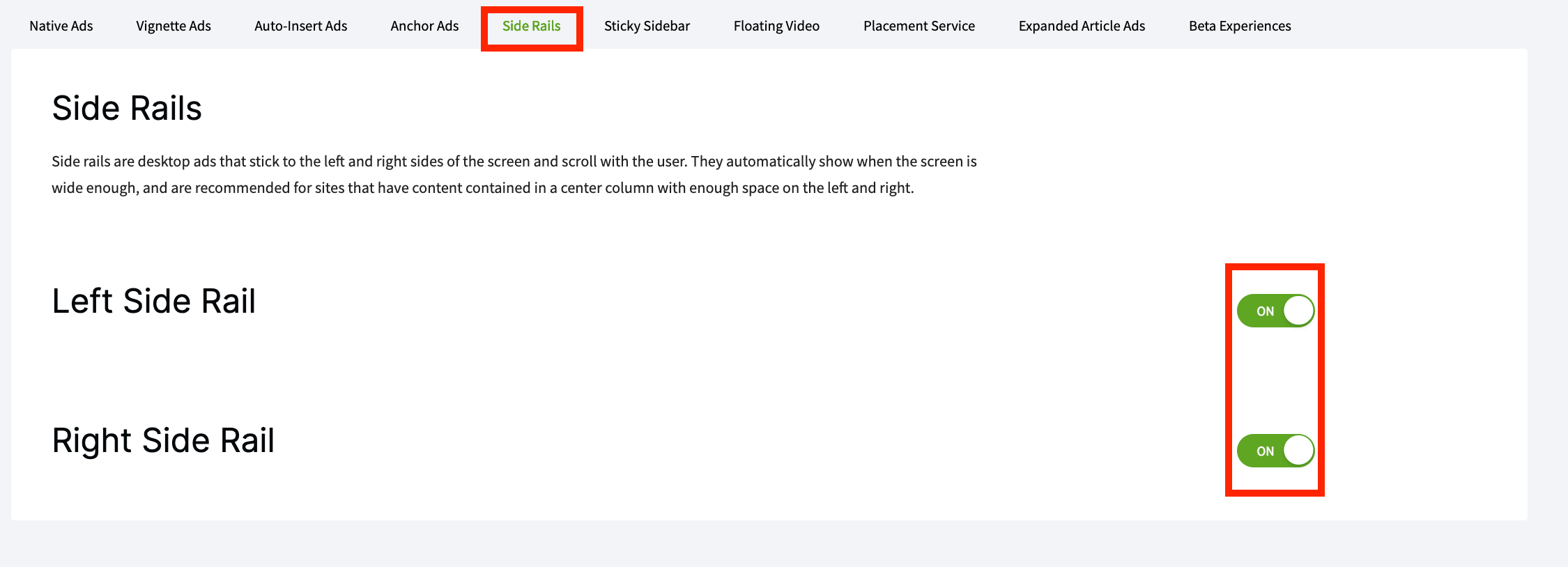Switch to the Vignette Ads tab
Image resolution: width=1568 pixels, height=567 pixels.
pyautogui.click(x=174, y=26)
